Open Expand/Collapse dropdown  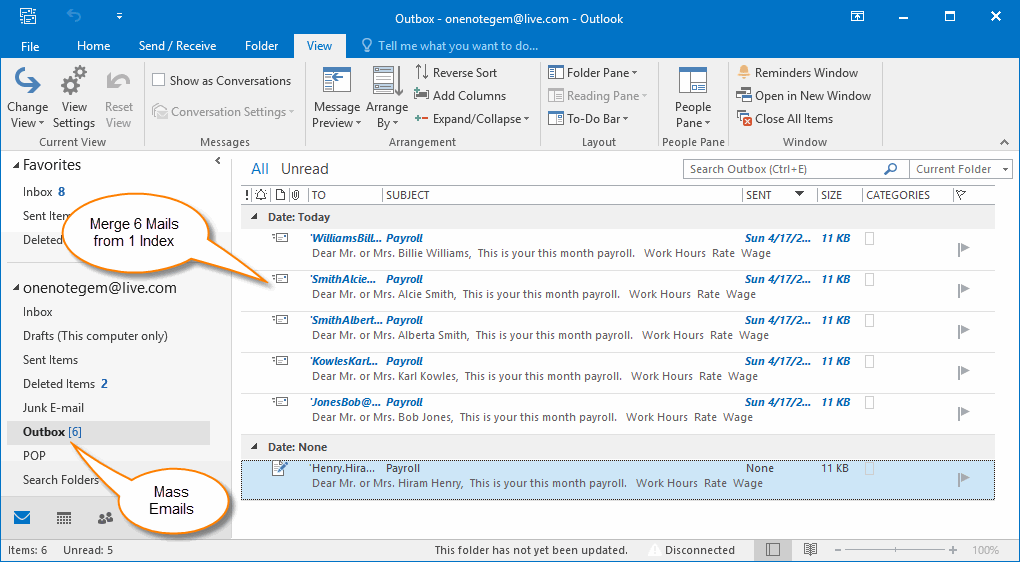472,119
